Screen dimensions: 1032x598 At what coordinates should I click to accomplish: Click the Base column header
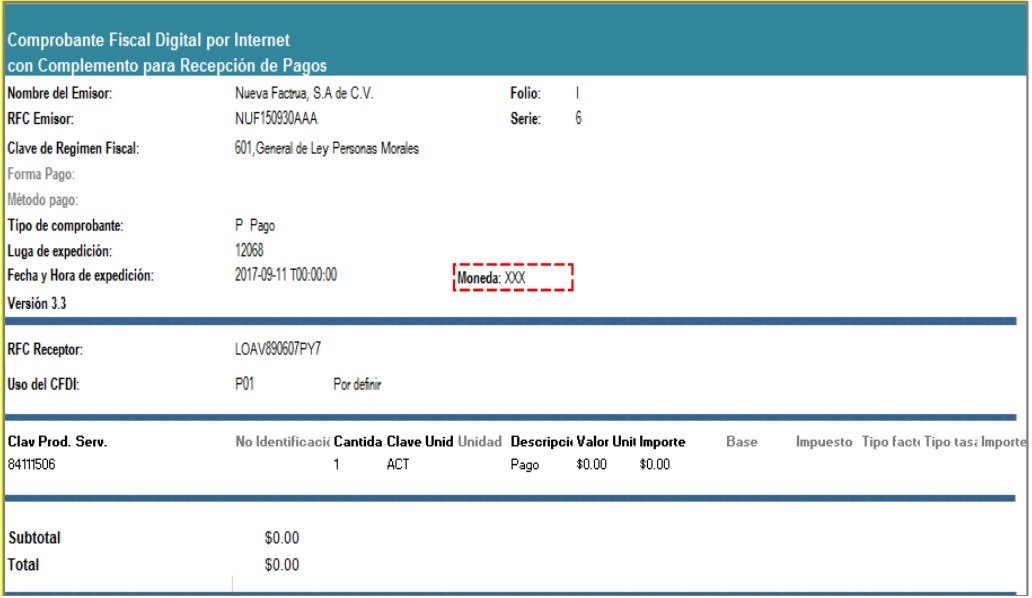click(x=741, y=441)
